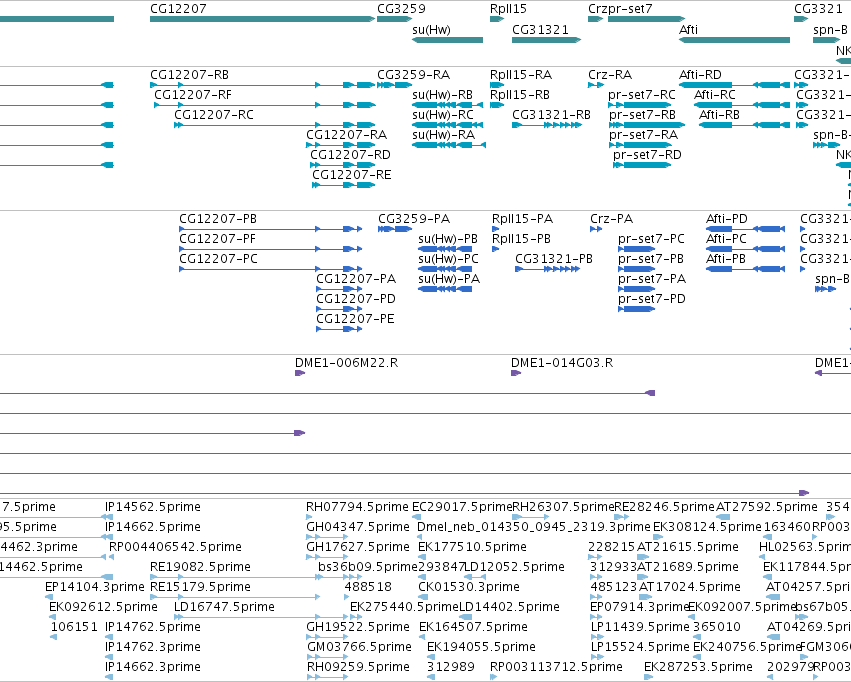Select the CG31321 gene bar
Screen dimensions: 851x682
tap(547, 40)
